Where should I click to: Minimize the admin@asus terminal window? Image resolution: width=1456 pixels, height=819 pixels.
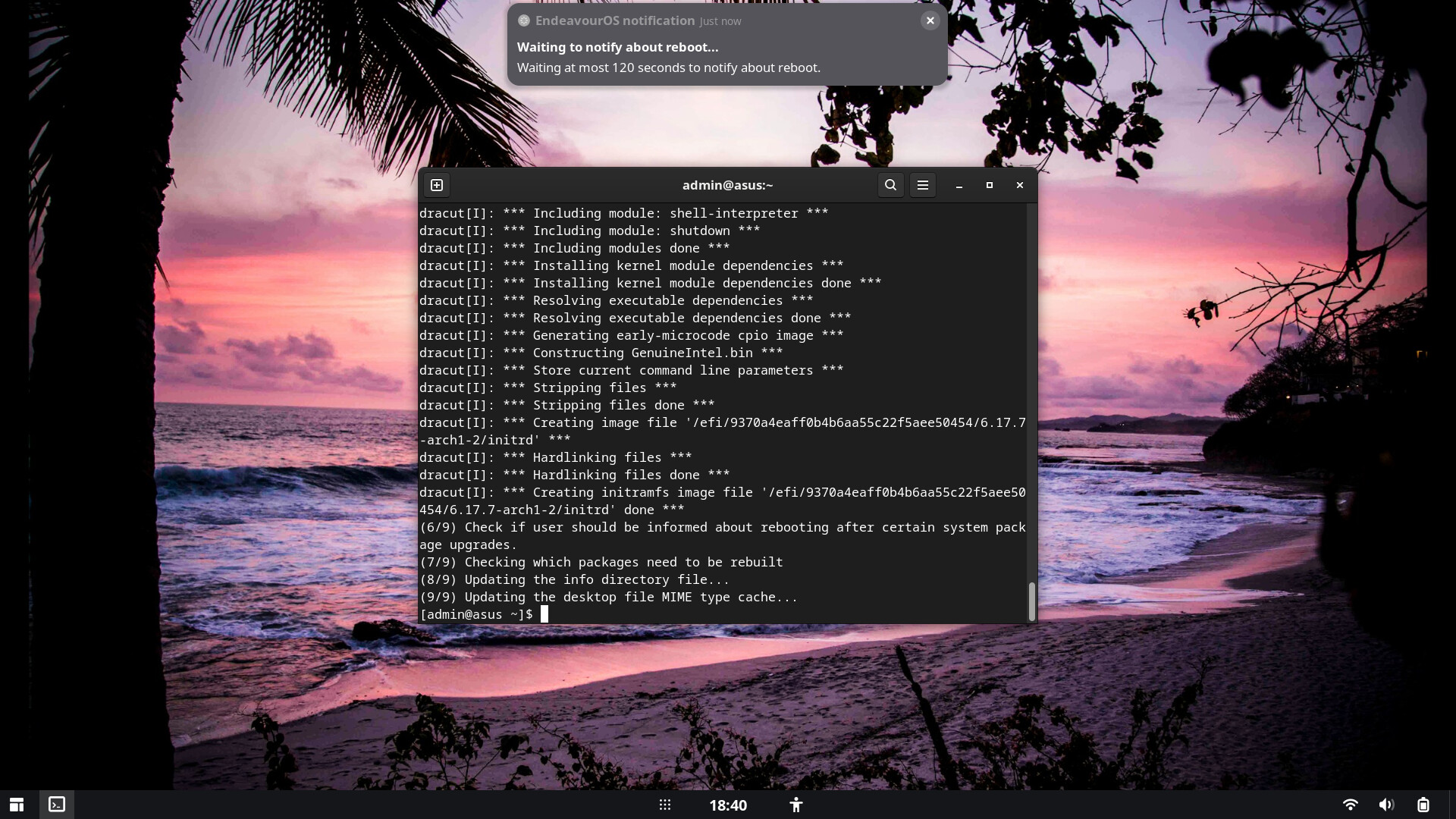point(959,185)
